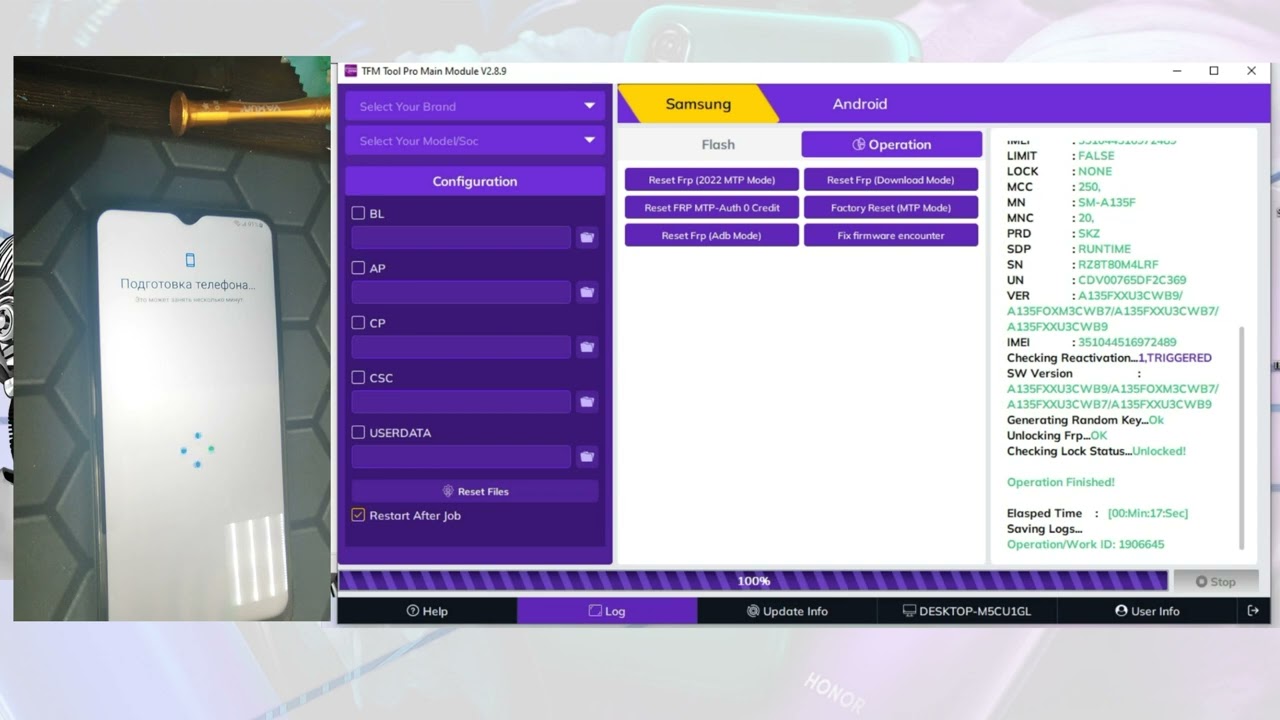
Task: Enable the BL checkbox
Action: [358, 213]
